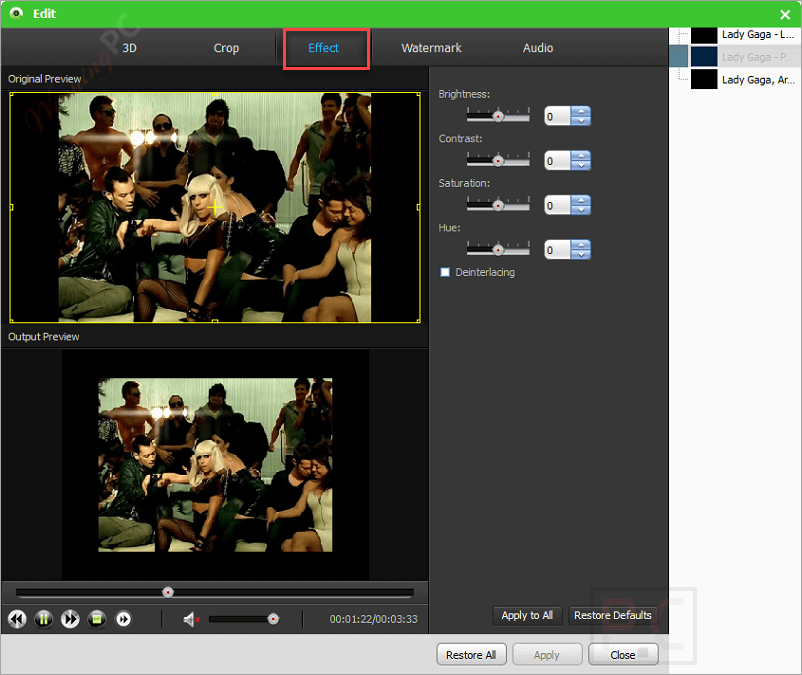This screenshot has height=675, width=802.
Task: Enable the Deinterlacing checkbox
Action: [445, 272]
